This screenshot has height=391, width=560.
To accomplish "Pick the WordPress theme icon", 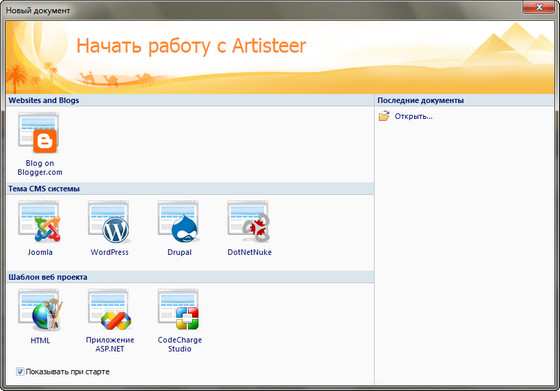I will point(109,221).
